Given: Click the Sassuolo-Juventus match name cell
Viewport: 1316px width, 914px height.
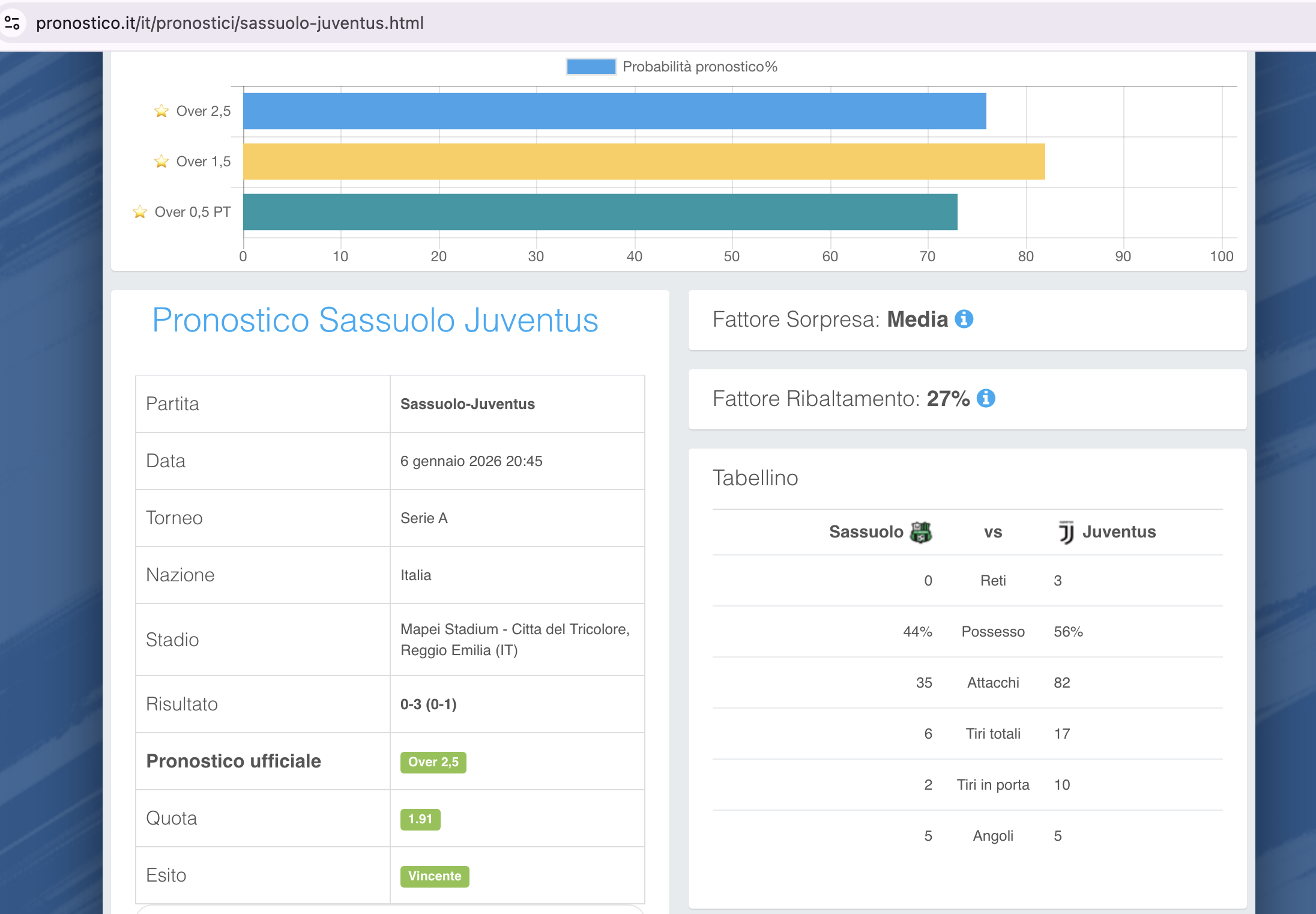Looking at the screenshot, I should point(467,404).
